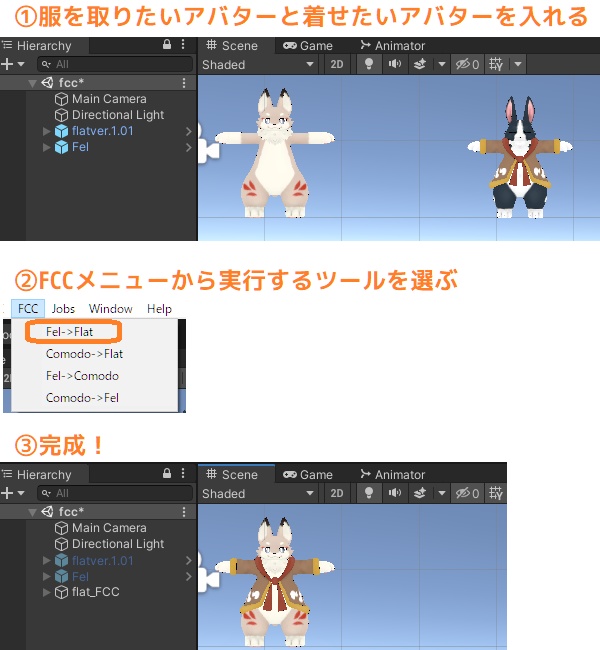
Task: Click the lock icon in top Hierarchy panel
Action: click(167, 44)
